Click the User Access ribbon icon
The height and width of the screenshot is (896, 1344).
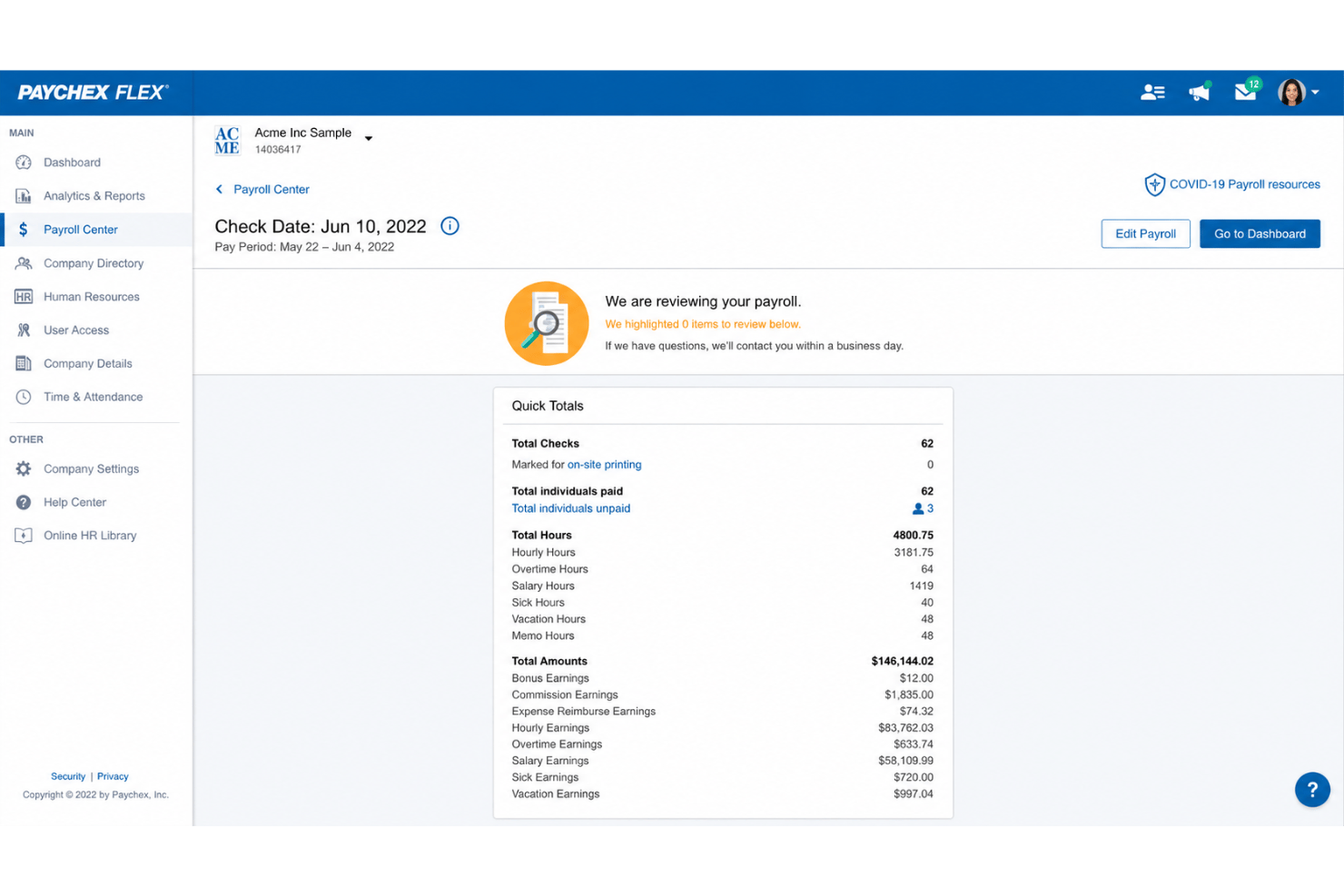click(x=24, y=330)
